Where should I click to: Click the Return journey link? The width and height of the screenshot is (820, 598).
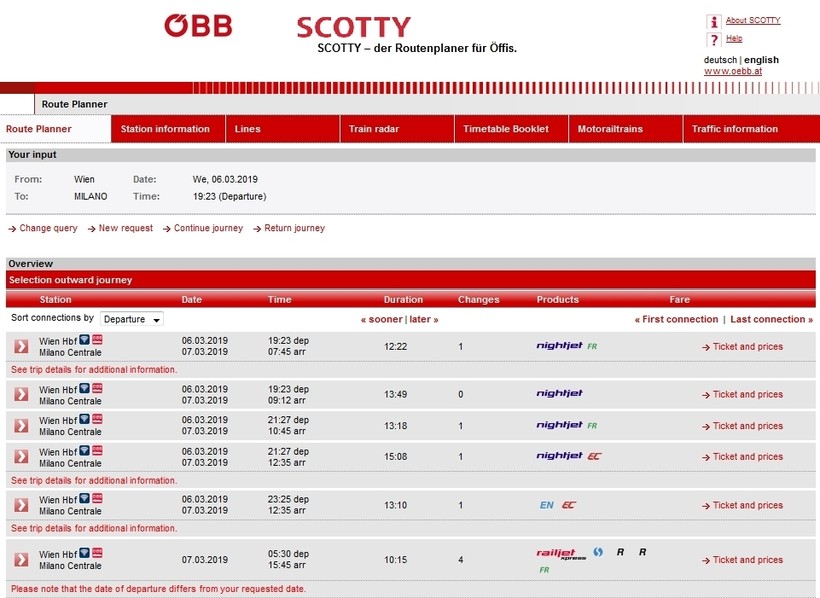(294, 228)
